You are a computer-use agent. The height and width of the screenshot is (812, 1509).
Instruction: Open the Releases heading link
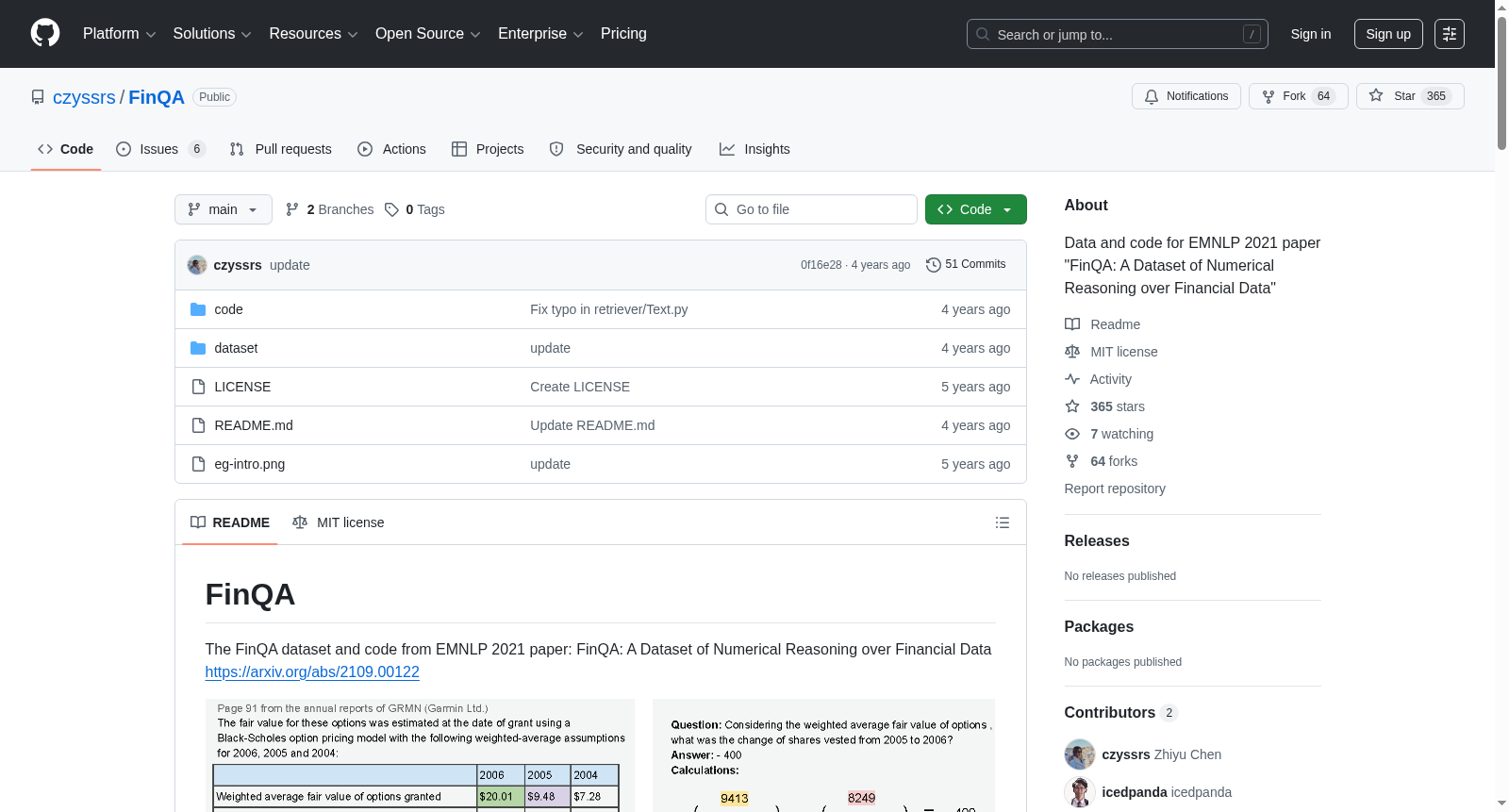click(x=1097, y=540)
